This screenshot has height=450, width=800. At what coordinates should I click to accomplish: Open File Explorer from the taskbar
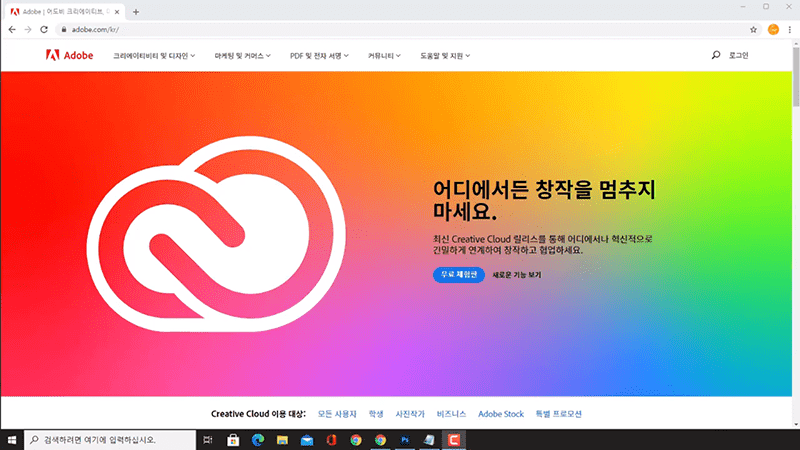point(282,440)
